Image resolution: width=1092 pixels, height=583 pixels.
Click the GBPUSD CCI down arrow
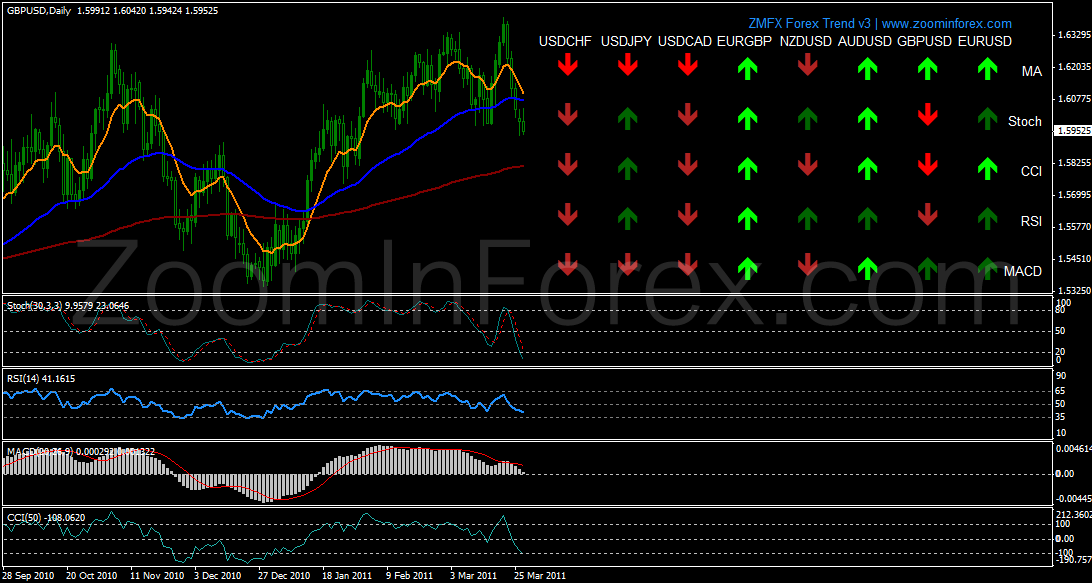point(927,166)
